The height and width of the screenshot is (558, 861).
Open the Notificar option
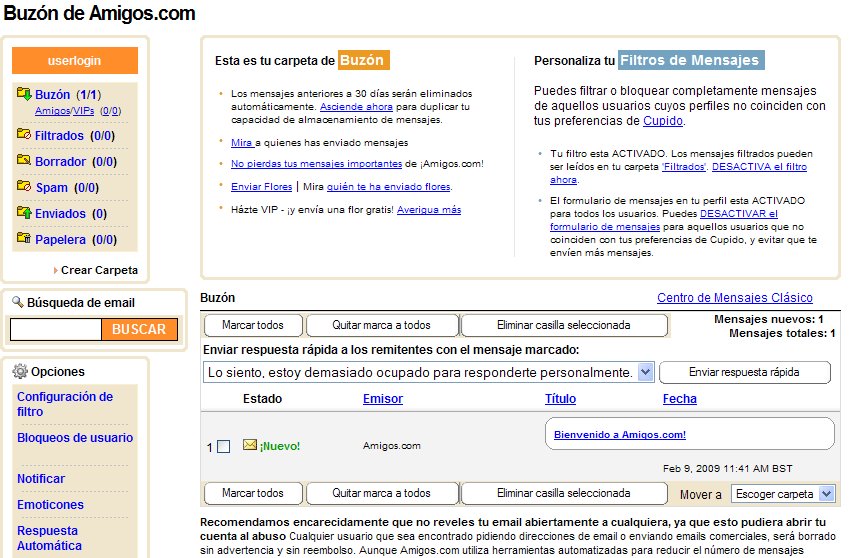[x=41, y=479]
